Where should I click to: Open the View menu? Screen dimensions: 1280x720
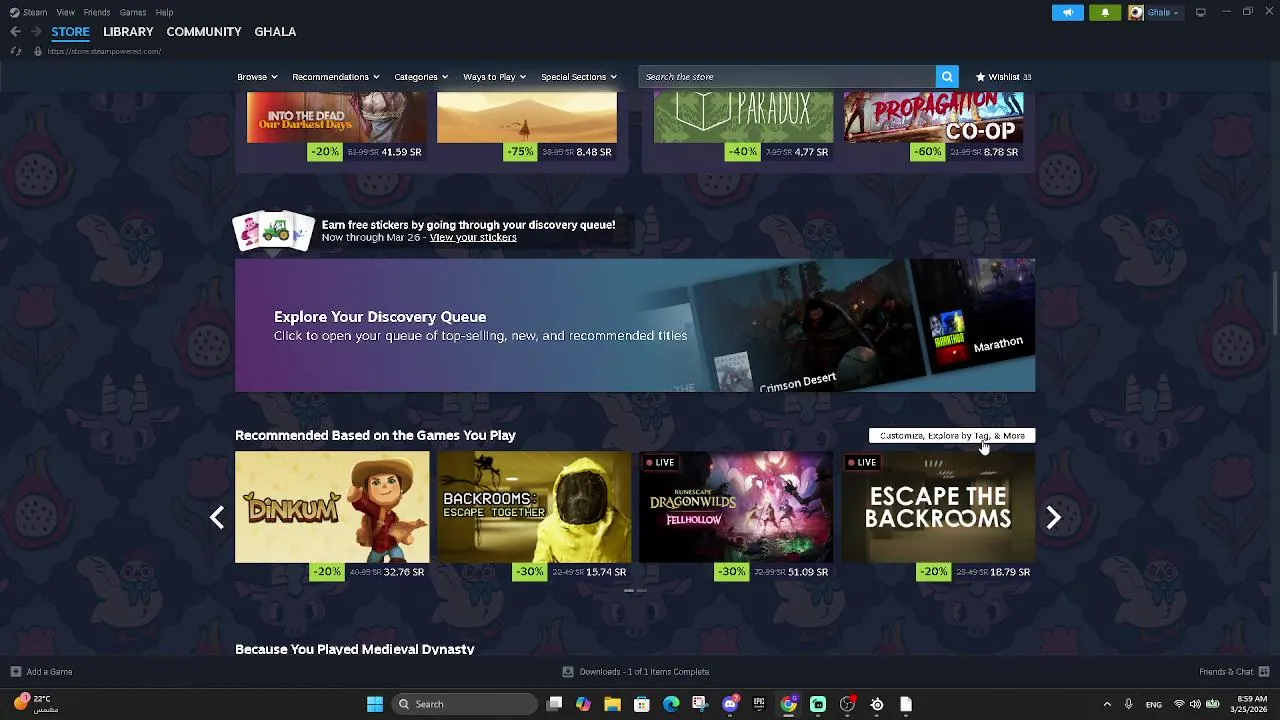[65, 12]
